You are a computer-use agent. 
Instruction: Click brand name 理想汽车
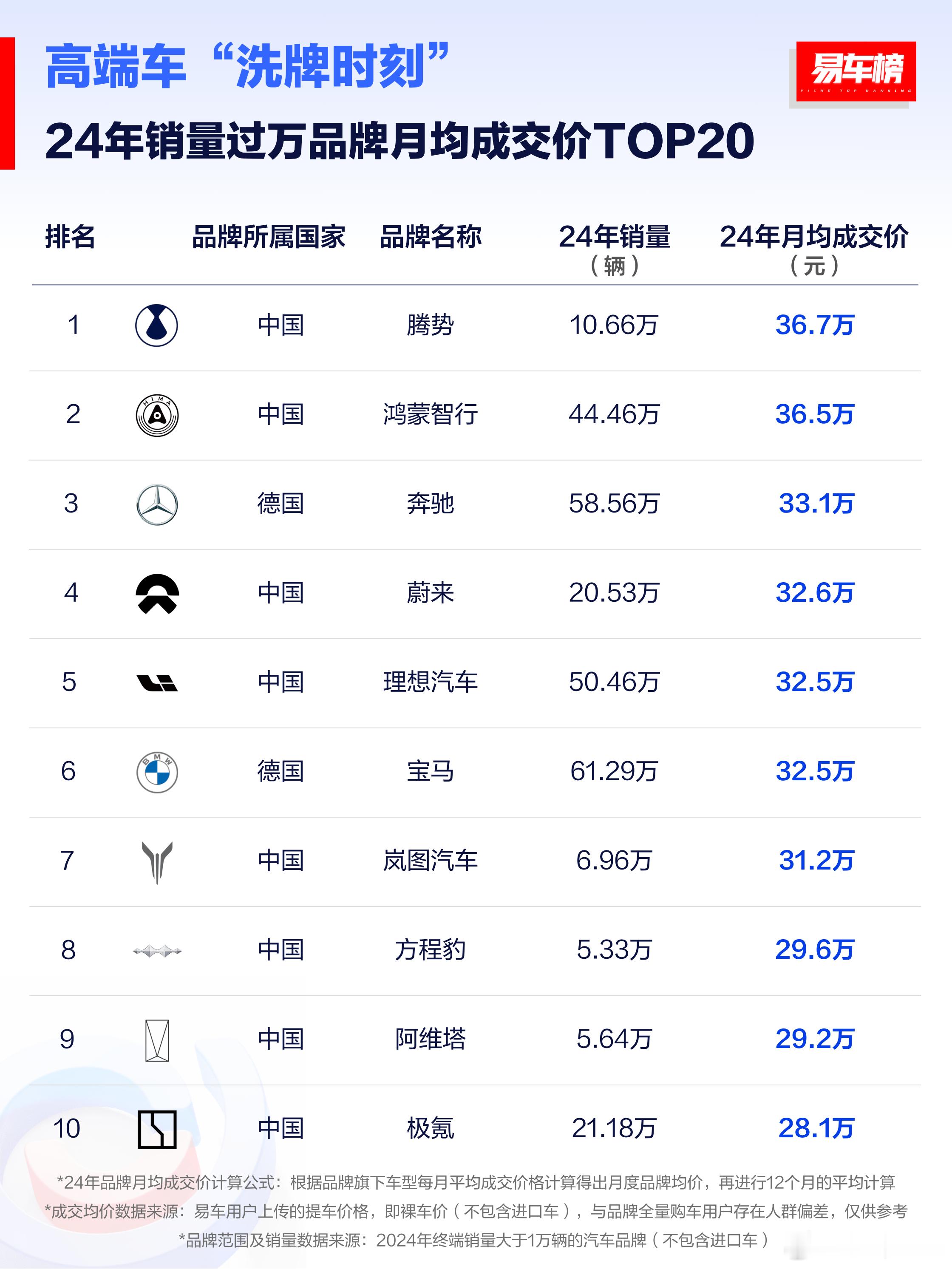point(430,682)
